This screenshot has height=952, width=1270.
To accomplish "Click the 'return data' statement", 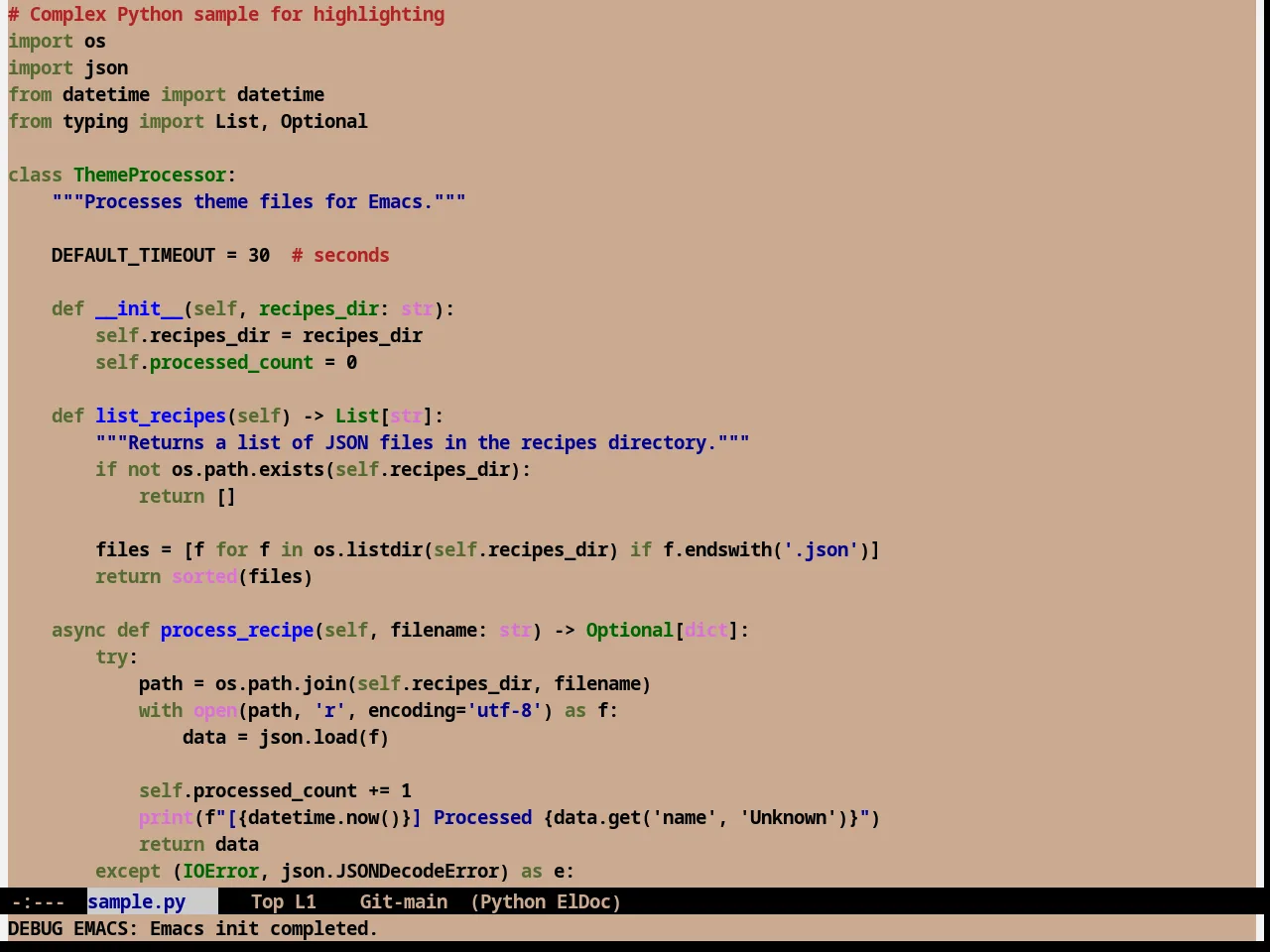I will coord(198,844).
